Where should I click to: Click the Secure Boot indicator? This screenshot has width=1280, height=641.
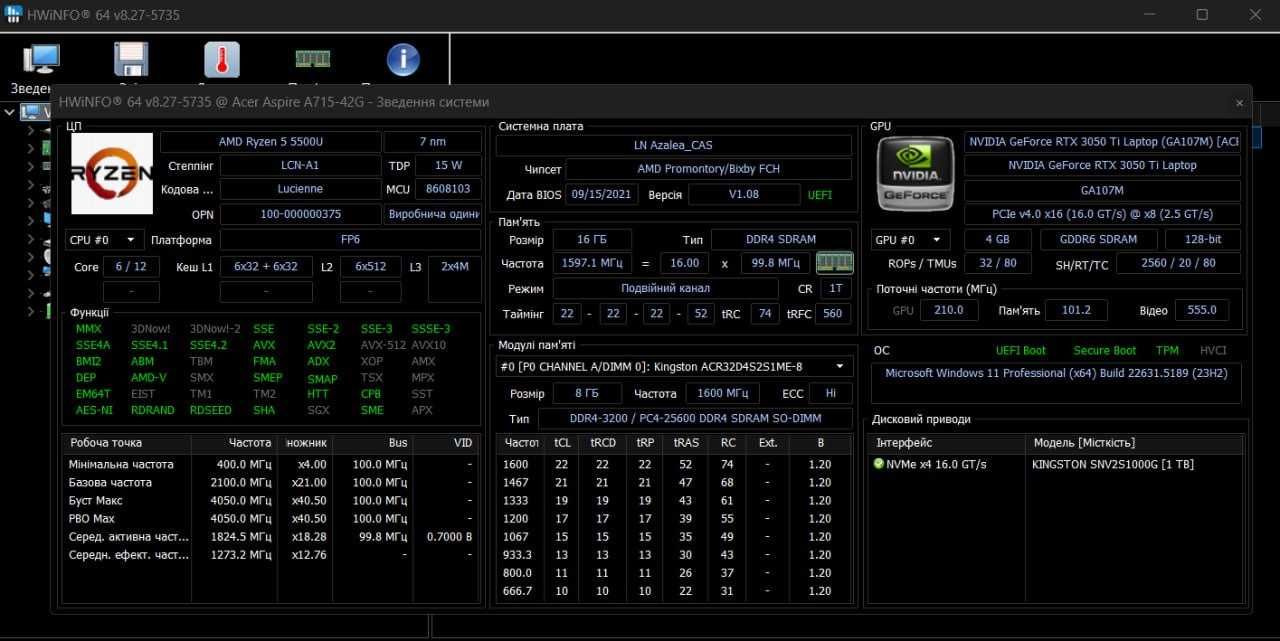click(1104, 351)
